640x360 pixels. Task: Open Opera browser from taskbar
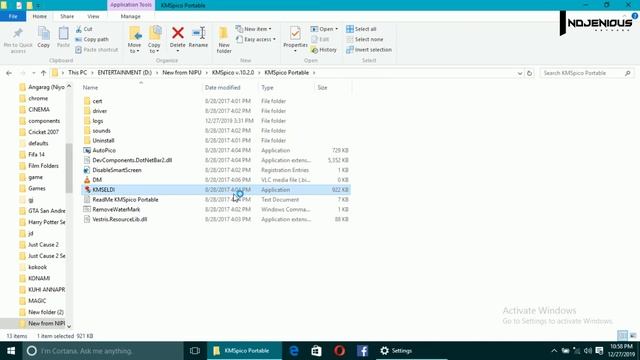point(339,351)
